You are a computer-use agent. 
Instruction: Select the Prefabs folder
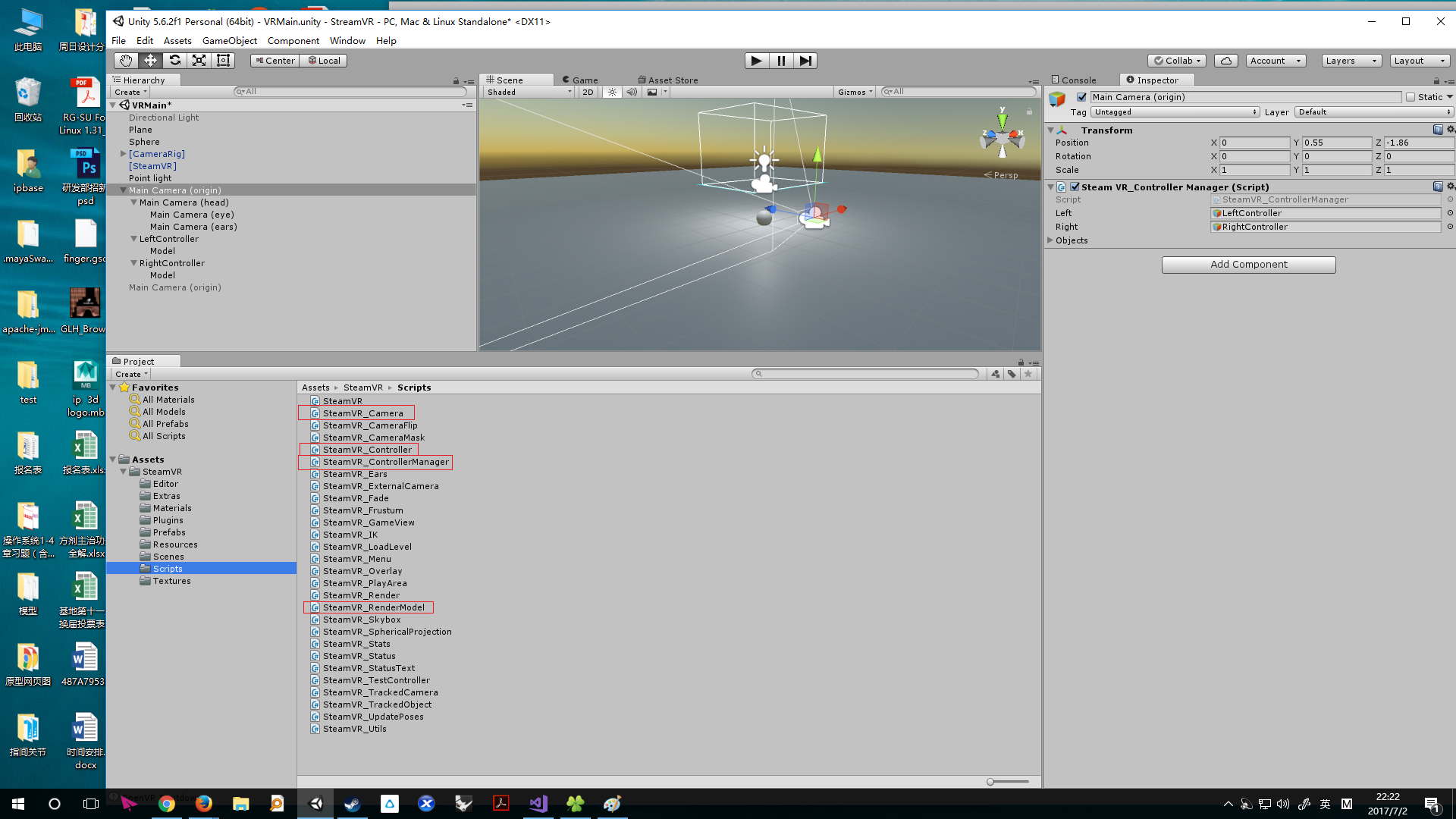(169, 532)
